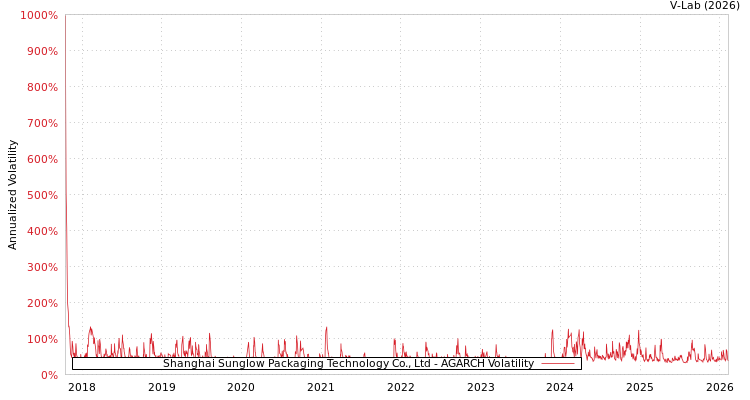Click the 800% y-axis label

41,87
